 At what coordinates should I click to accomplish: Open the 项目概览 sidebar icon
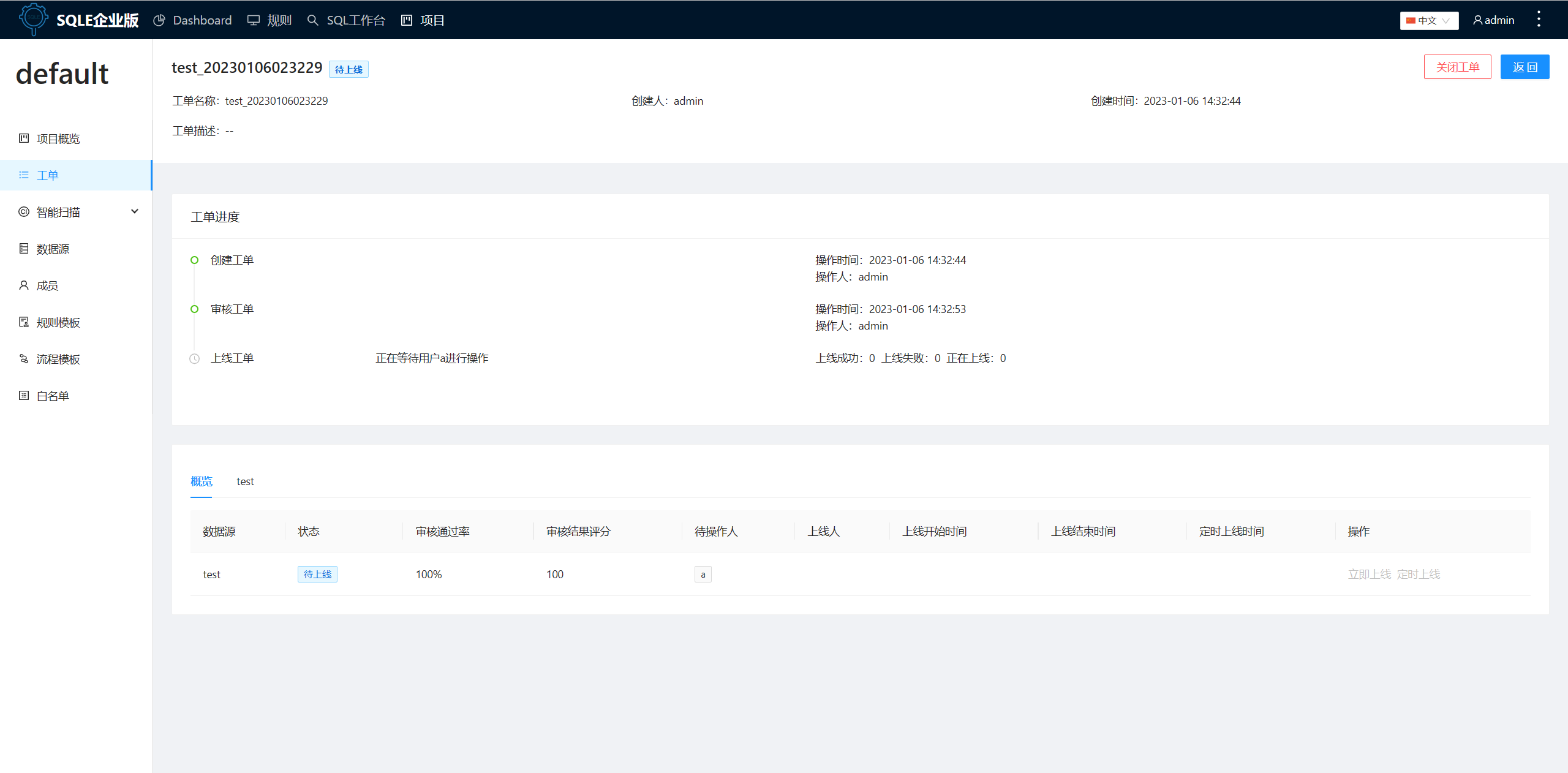tap(23, 138)
